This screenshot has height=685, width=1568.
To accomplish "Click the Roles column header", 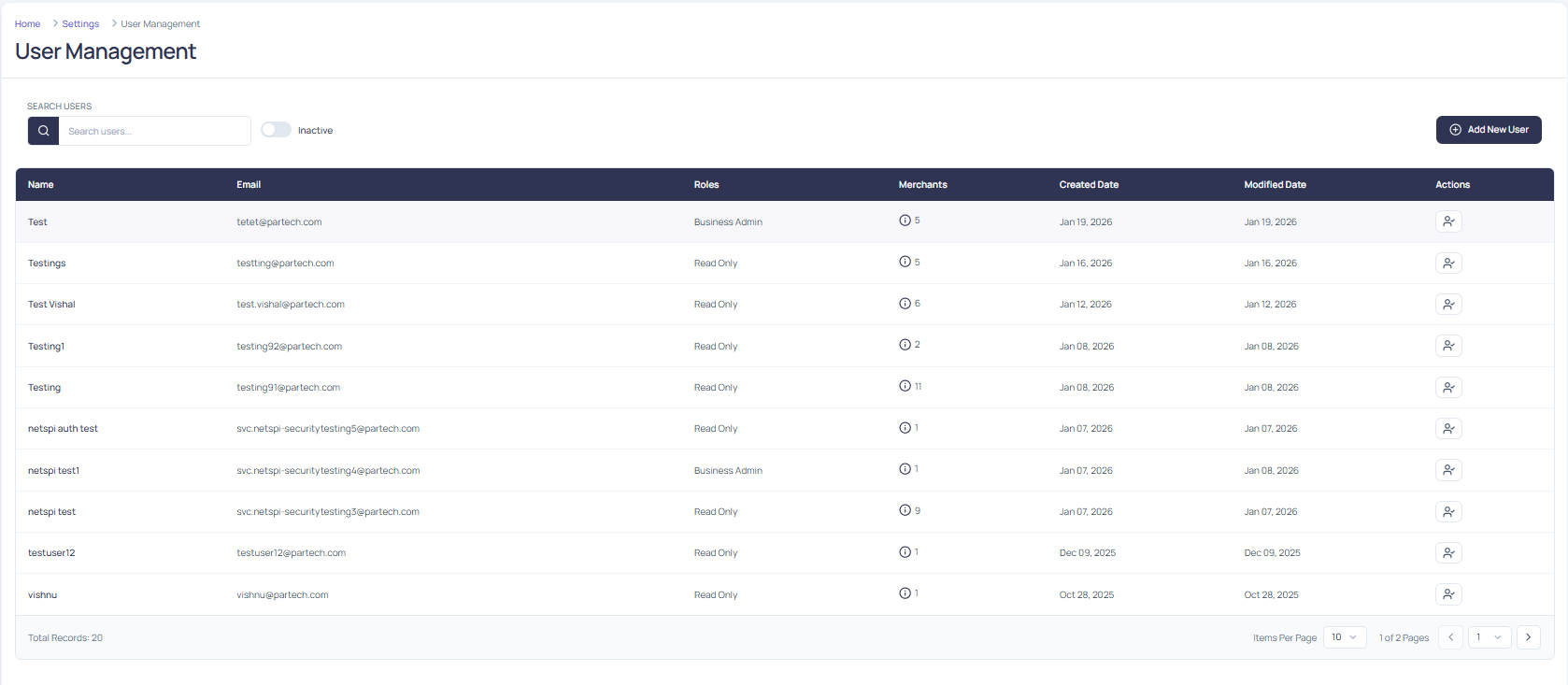I will coord(706,185).
